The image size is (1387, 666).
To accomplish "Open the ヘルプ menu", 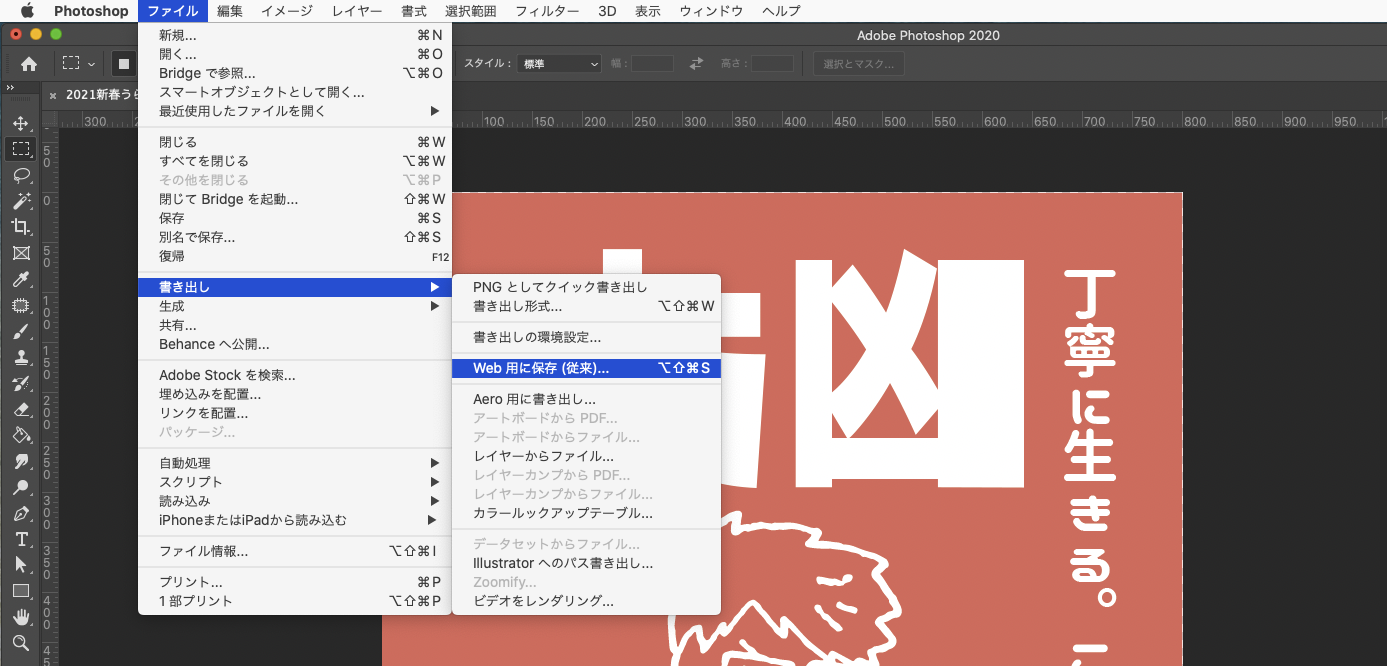I will [782, 11].
